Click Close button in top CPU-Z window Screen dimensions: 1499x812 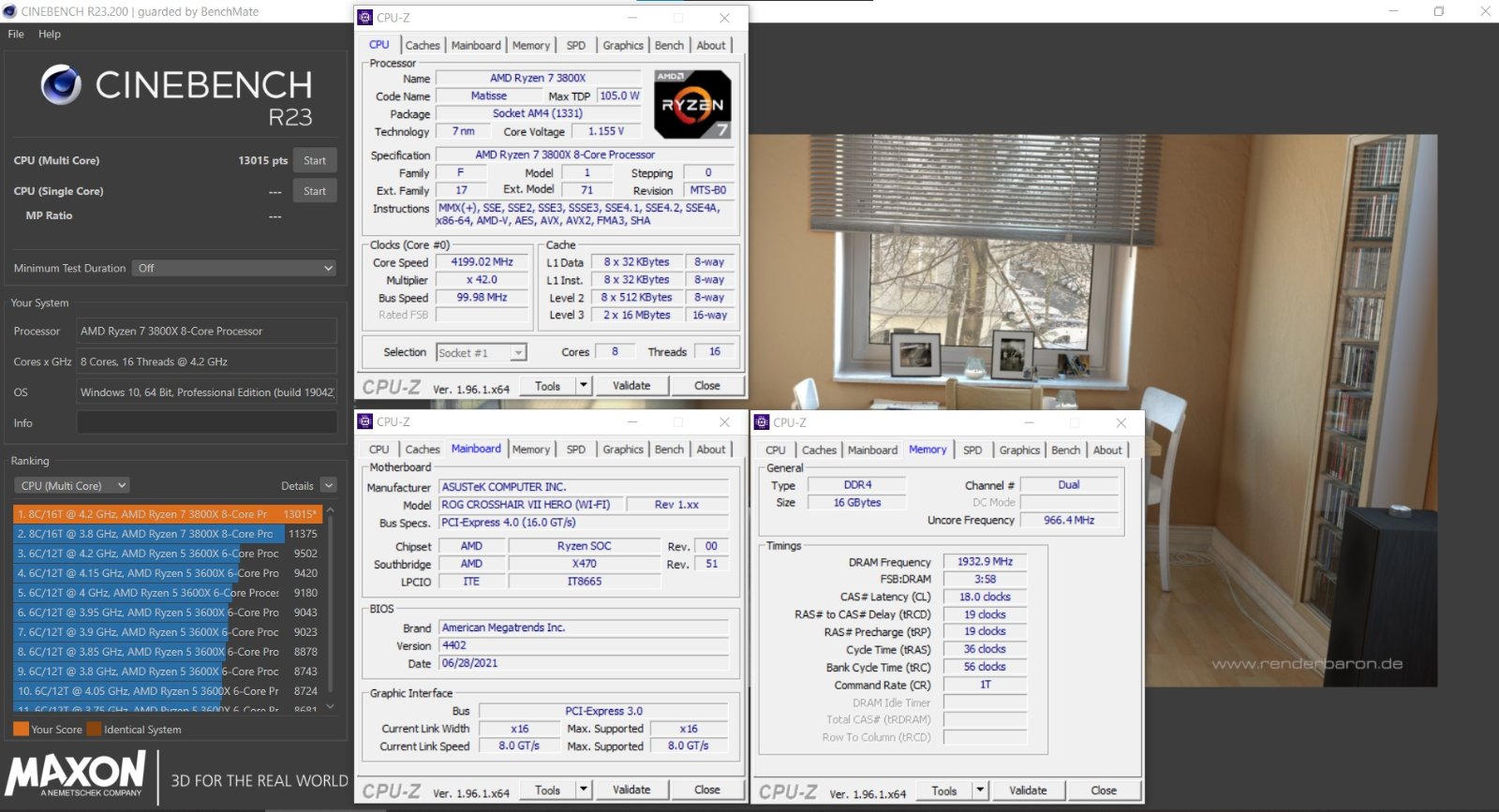[707, 386]
